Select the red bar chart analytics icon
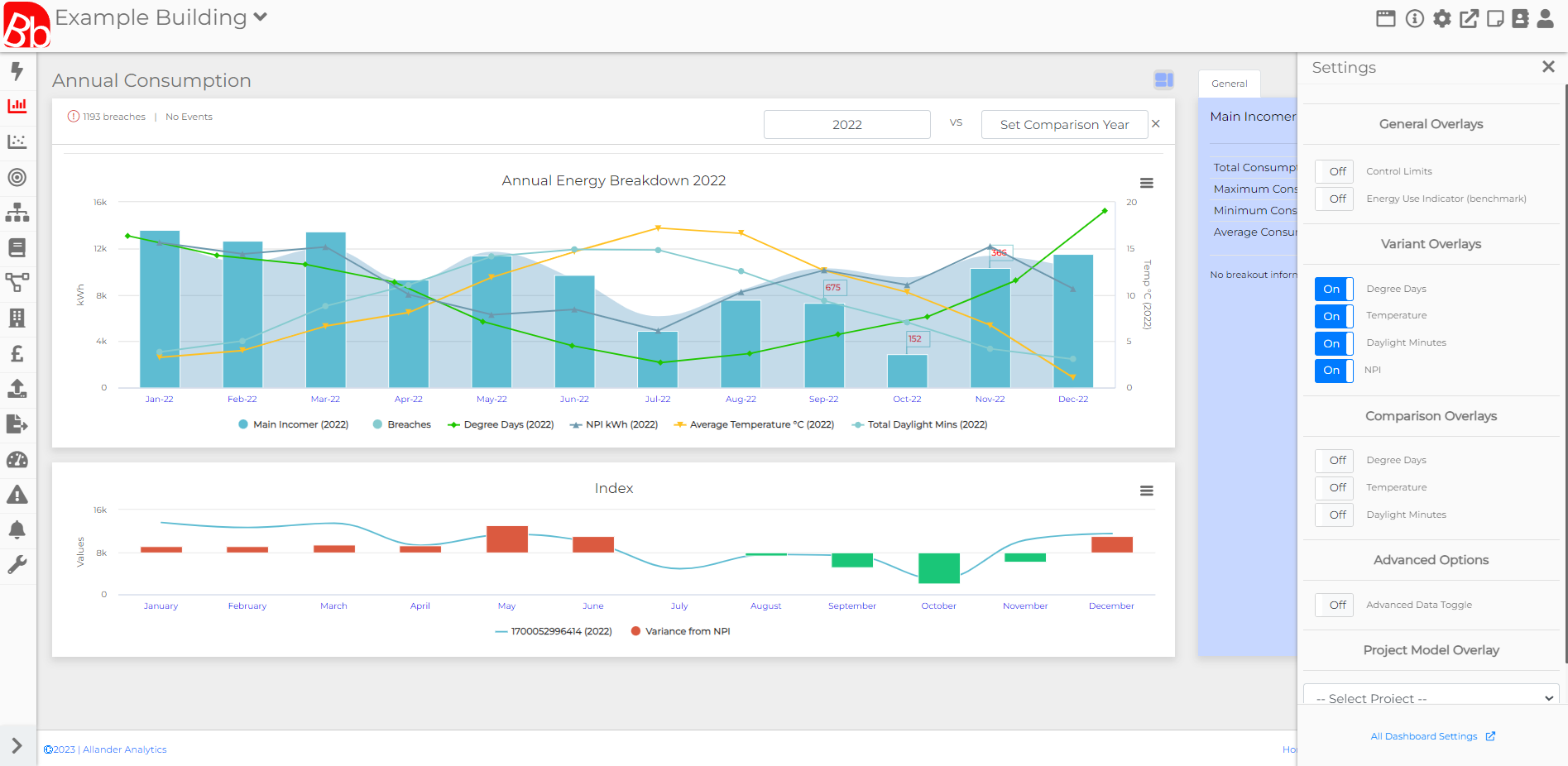The image size is (1568, 766). pos(17,106)
